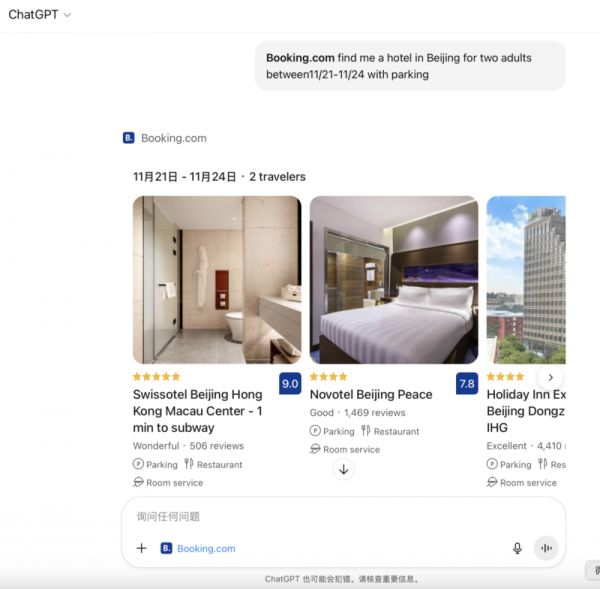This screenshot has width=600, height=589.
Task: Open the Novotel Beijing Peace listing
Action: [x=371, y=394]
